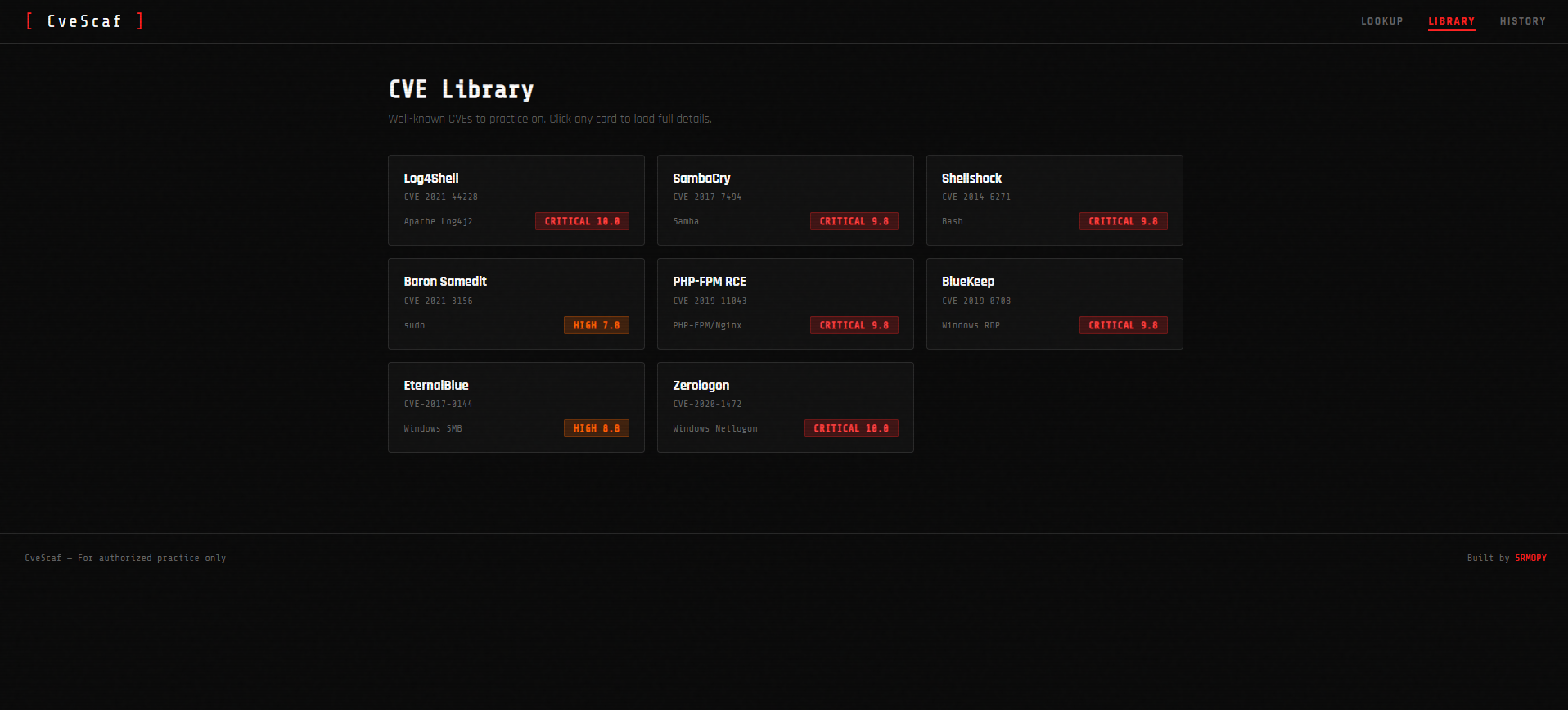Select the SambaCry card title
This screenshot has height=710, width=1568.
(701, 179)
